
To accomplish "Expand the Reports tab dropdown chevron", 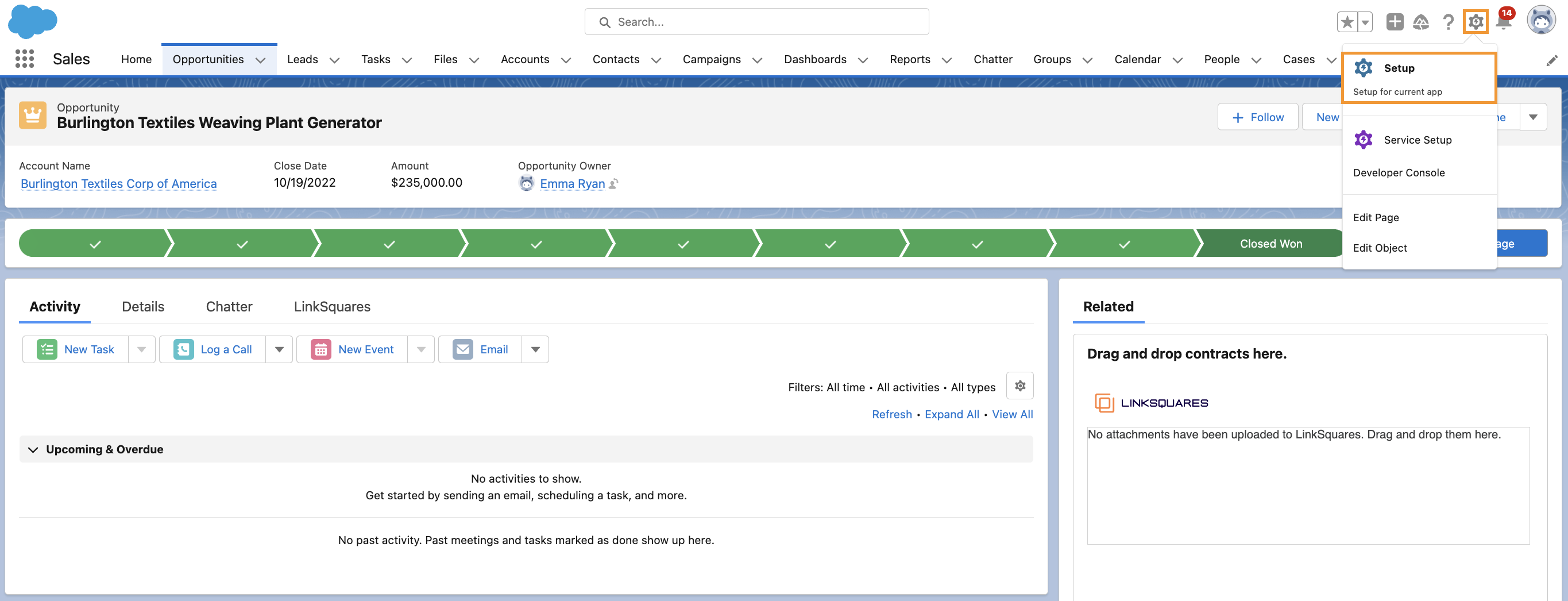I will (947, 60).
